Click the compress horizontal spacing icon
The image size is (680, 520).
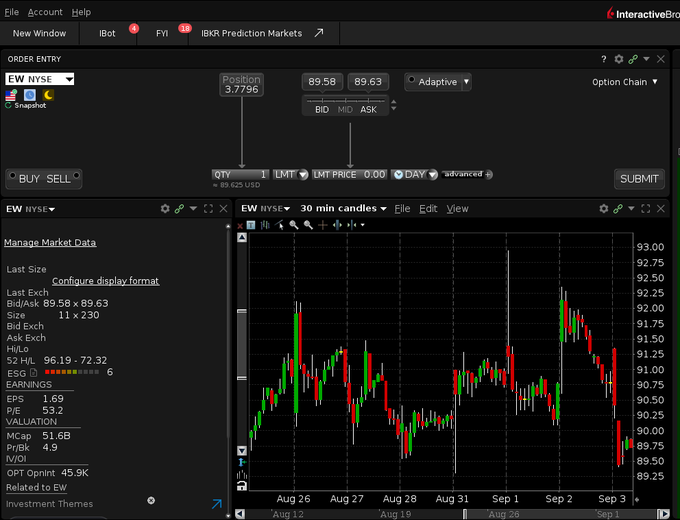(352, 225)
